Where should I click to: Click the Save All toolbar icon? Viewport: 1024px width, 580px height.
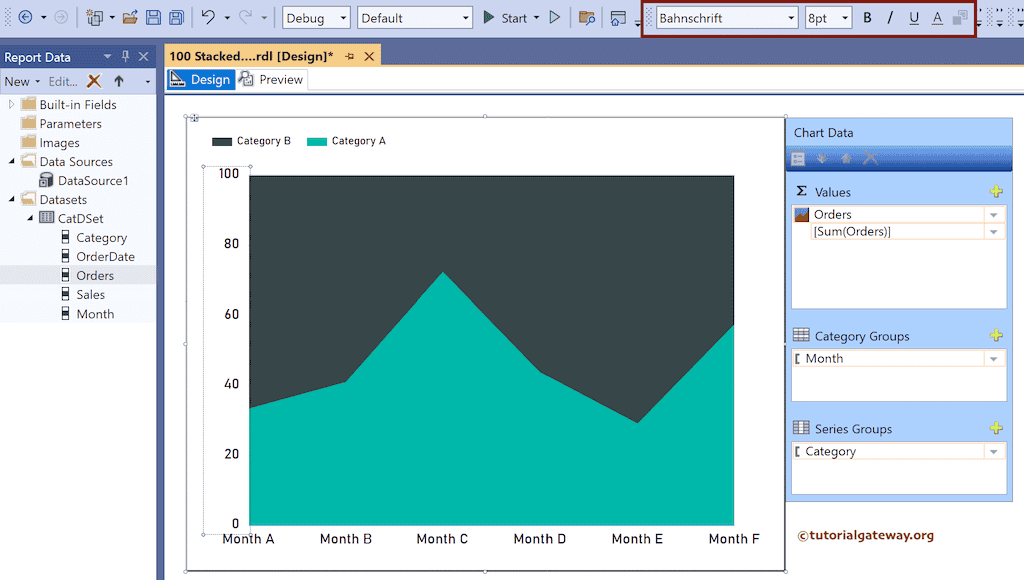click(176, 18)
